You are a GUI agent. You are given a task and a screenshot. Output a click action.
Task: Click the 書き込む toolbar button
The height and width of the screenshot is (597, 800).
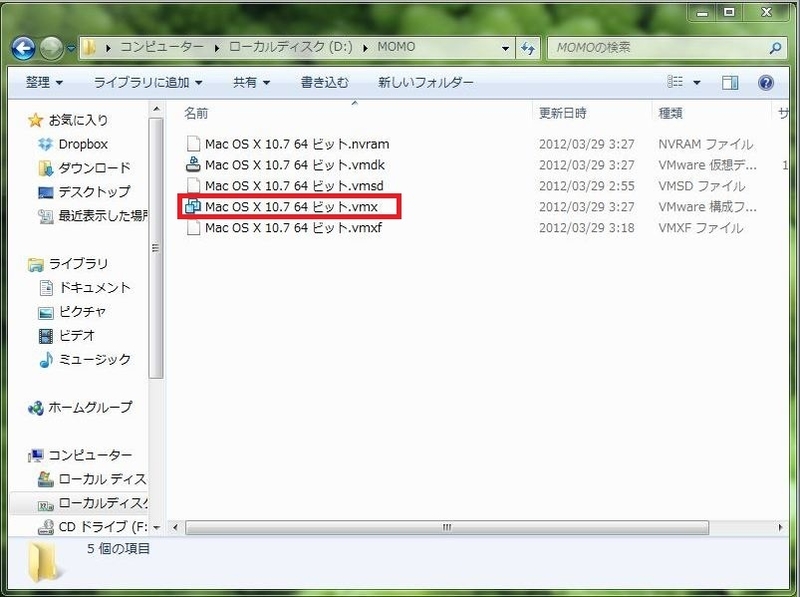coord(324,82)
